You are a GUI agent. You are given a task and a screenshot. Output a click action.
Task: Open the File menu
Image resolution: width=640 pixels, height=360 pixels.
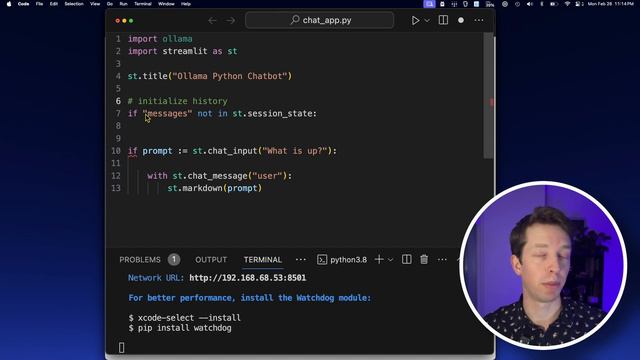[x=39, y=4]
